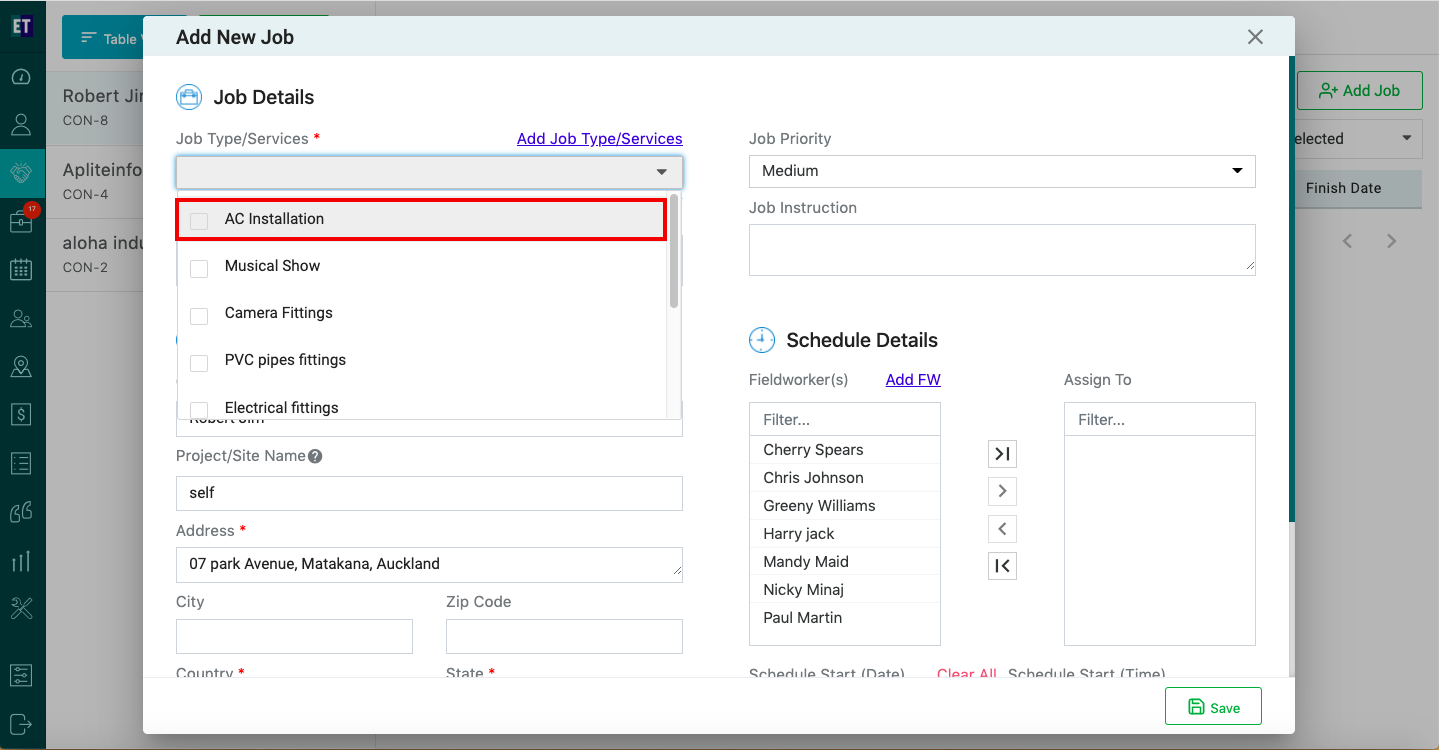The width and height of the screenshot is (1439, 750).
Task: Close the Add New Job dialog
Action: [1255, 37]
